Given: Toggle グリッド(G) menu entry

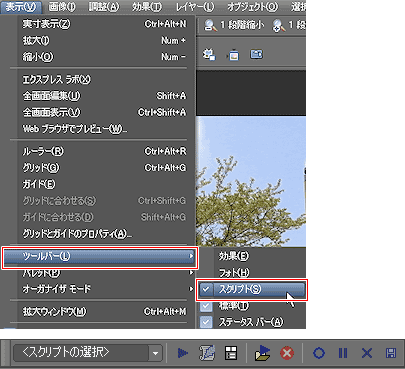Looking at the screenshot, I should tap(100, 168).
